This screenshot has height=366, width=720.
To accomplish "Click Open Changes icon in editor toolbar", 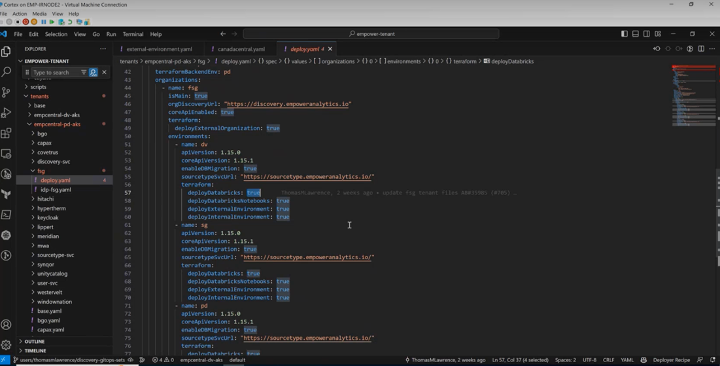I will (x=657, y=49).
